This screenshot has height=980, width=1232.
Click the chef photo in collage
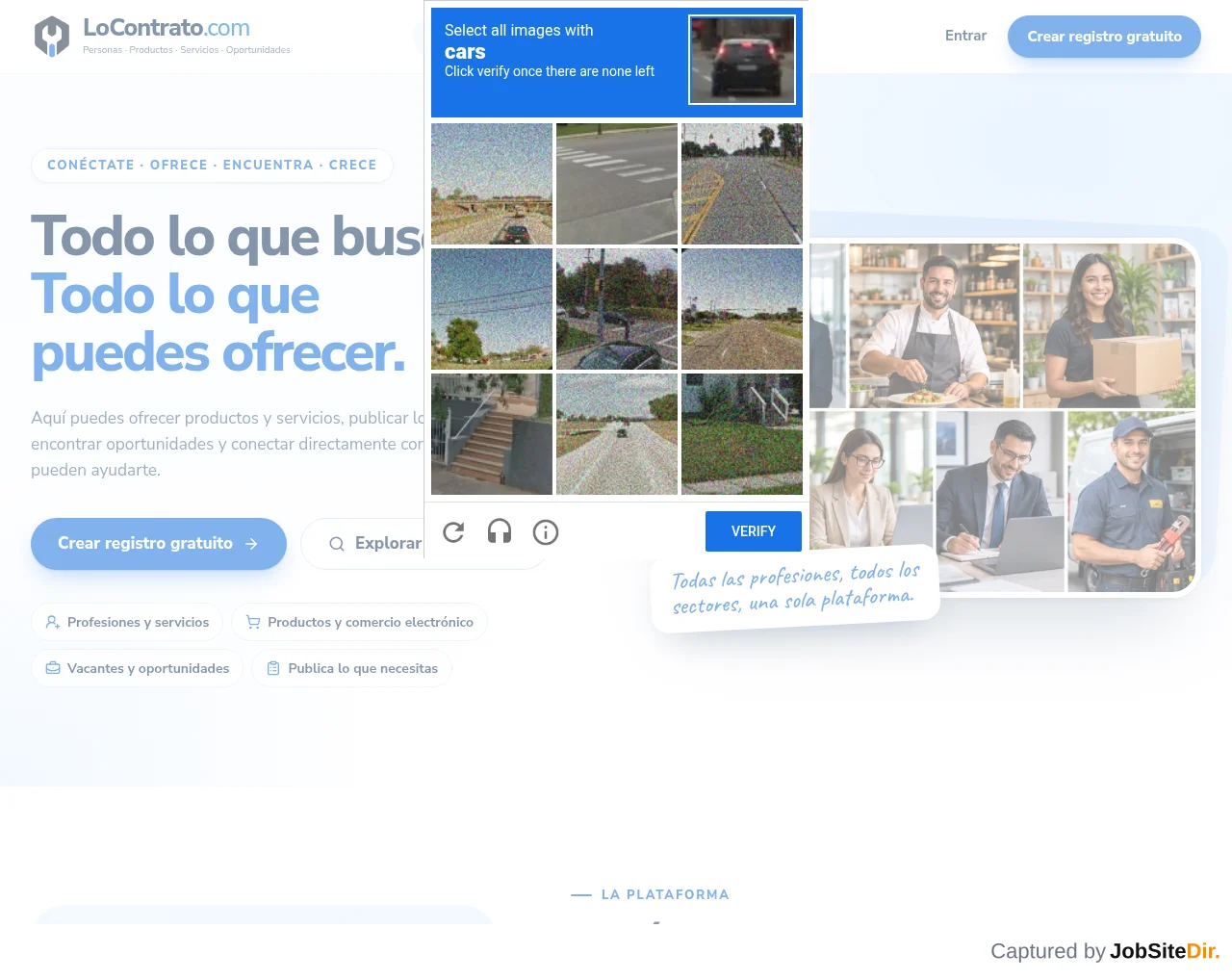(934, 325)
